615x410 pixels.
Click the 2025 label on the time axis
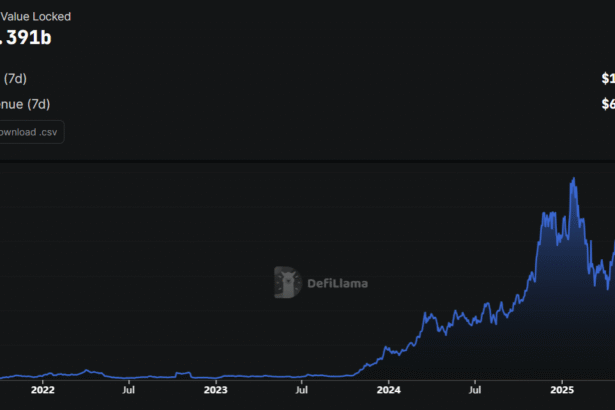point(562,391)
